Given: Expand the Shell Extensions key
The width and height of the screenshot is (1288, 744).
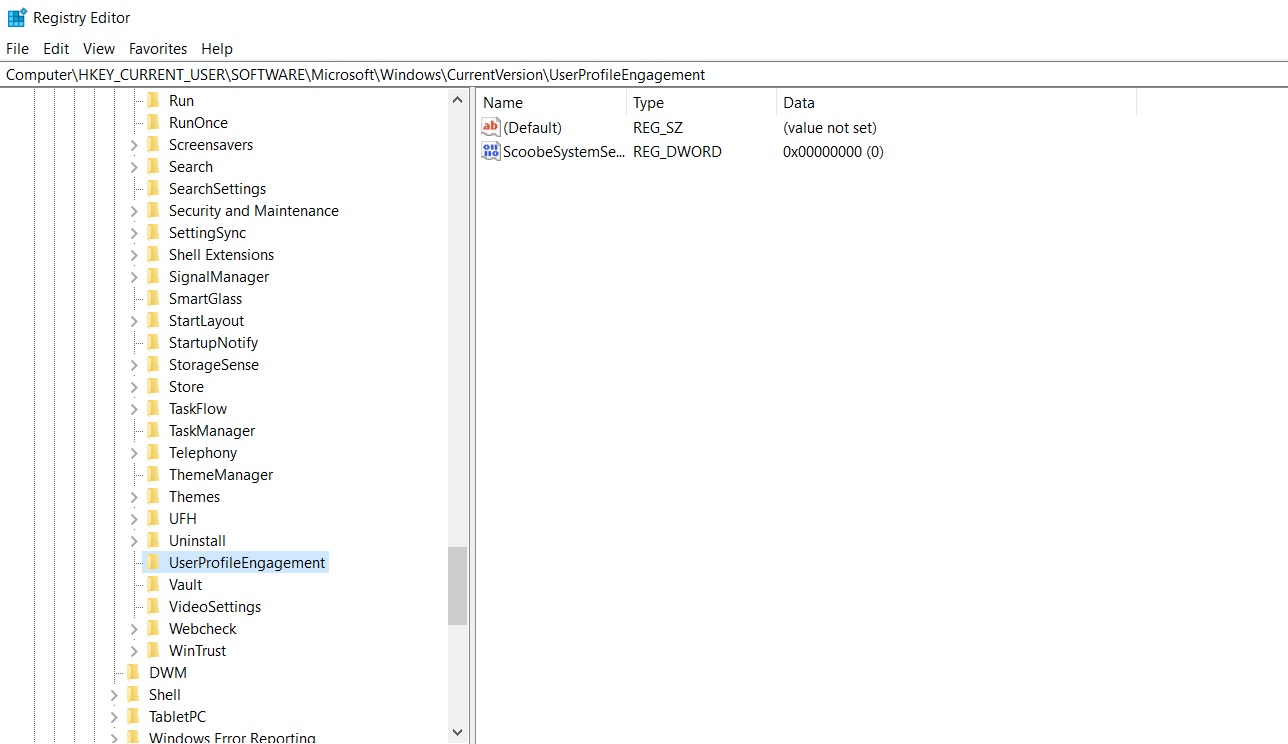Looking at the screenshot, I should (134, 255).
